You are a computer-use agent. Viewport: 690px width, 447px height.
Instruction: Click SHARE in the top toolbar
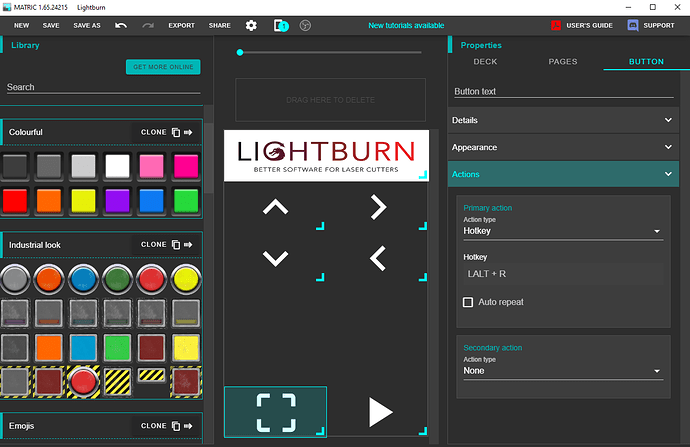(220, 26)
